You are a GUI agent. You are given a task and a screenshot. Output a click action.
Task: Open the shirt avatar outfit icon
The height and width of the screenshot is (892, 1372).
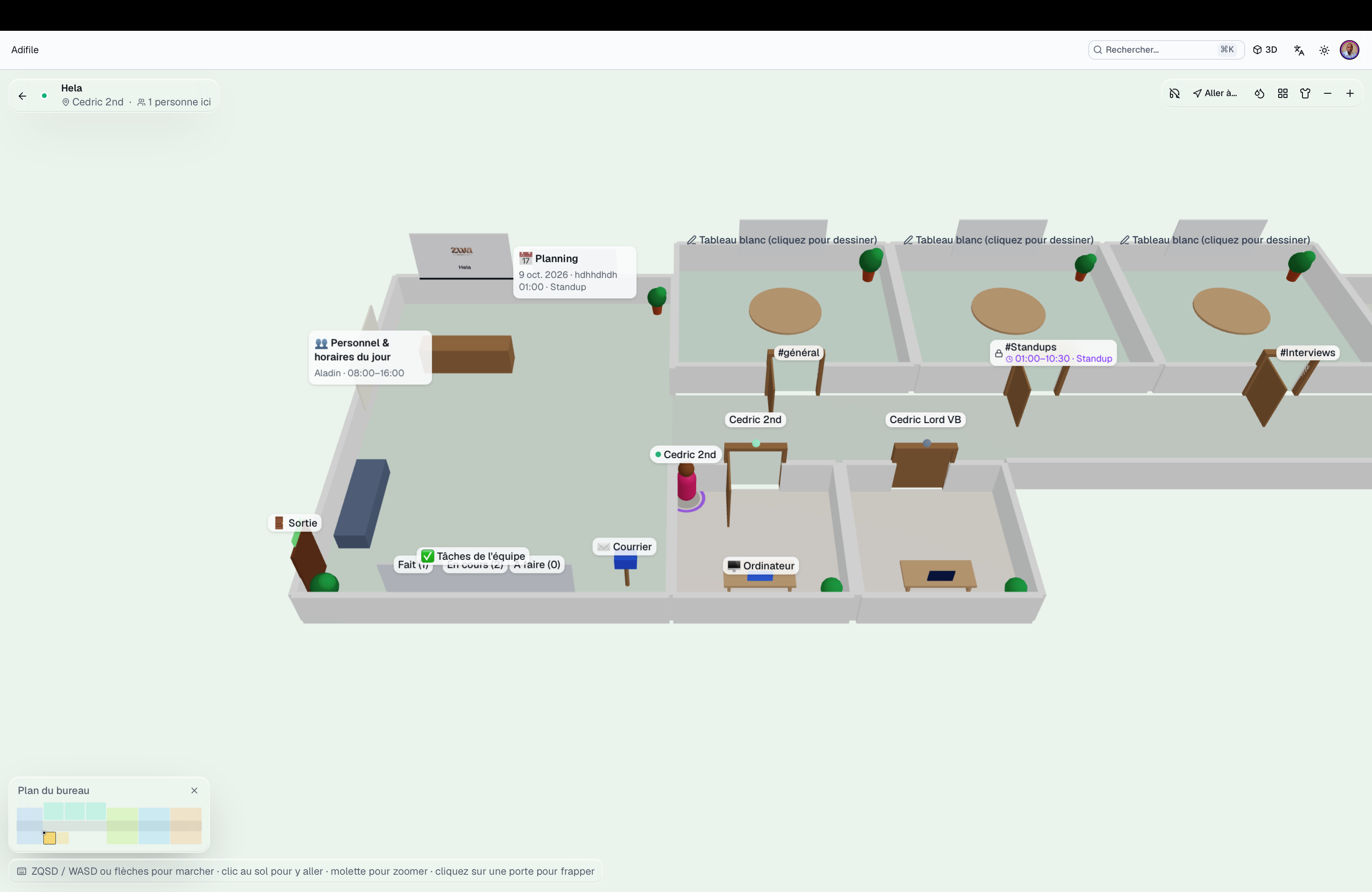click(1305, 93)
